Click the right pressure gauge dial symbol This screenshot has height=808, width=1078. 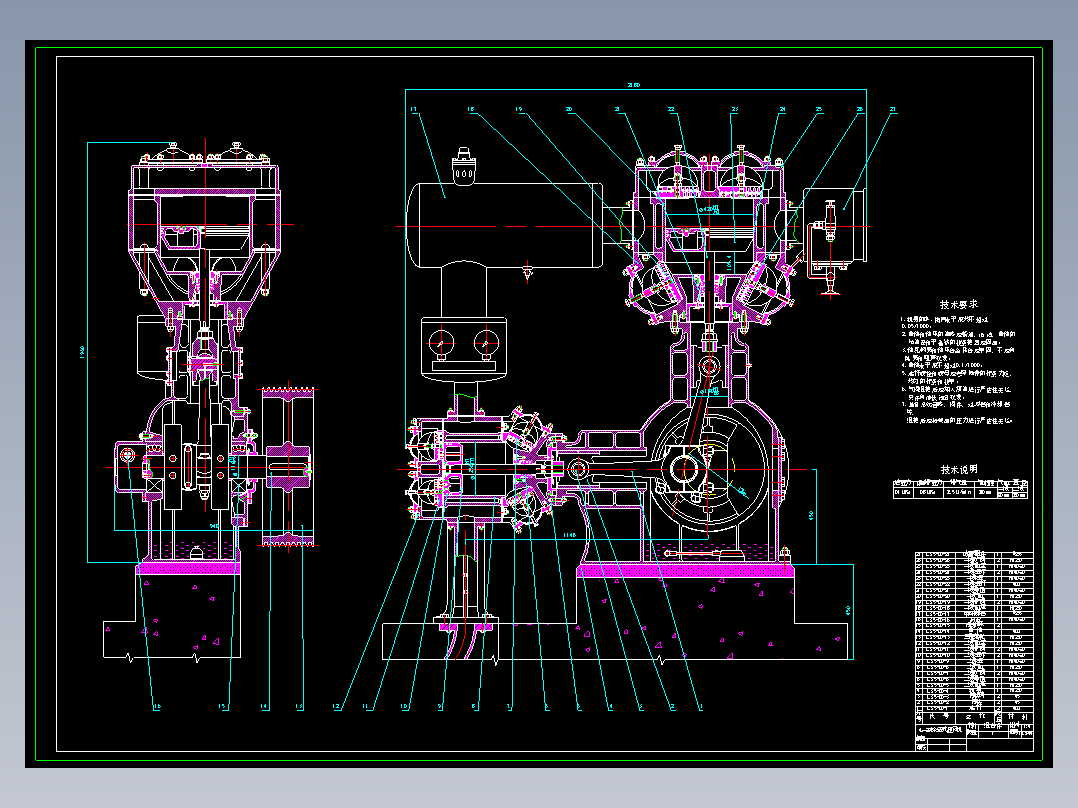[486, 343]
